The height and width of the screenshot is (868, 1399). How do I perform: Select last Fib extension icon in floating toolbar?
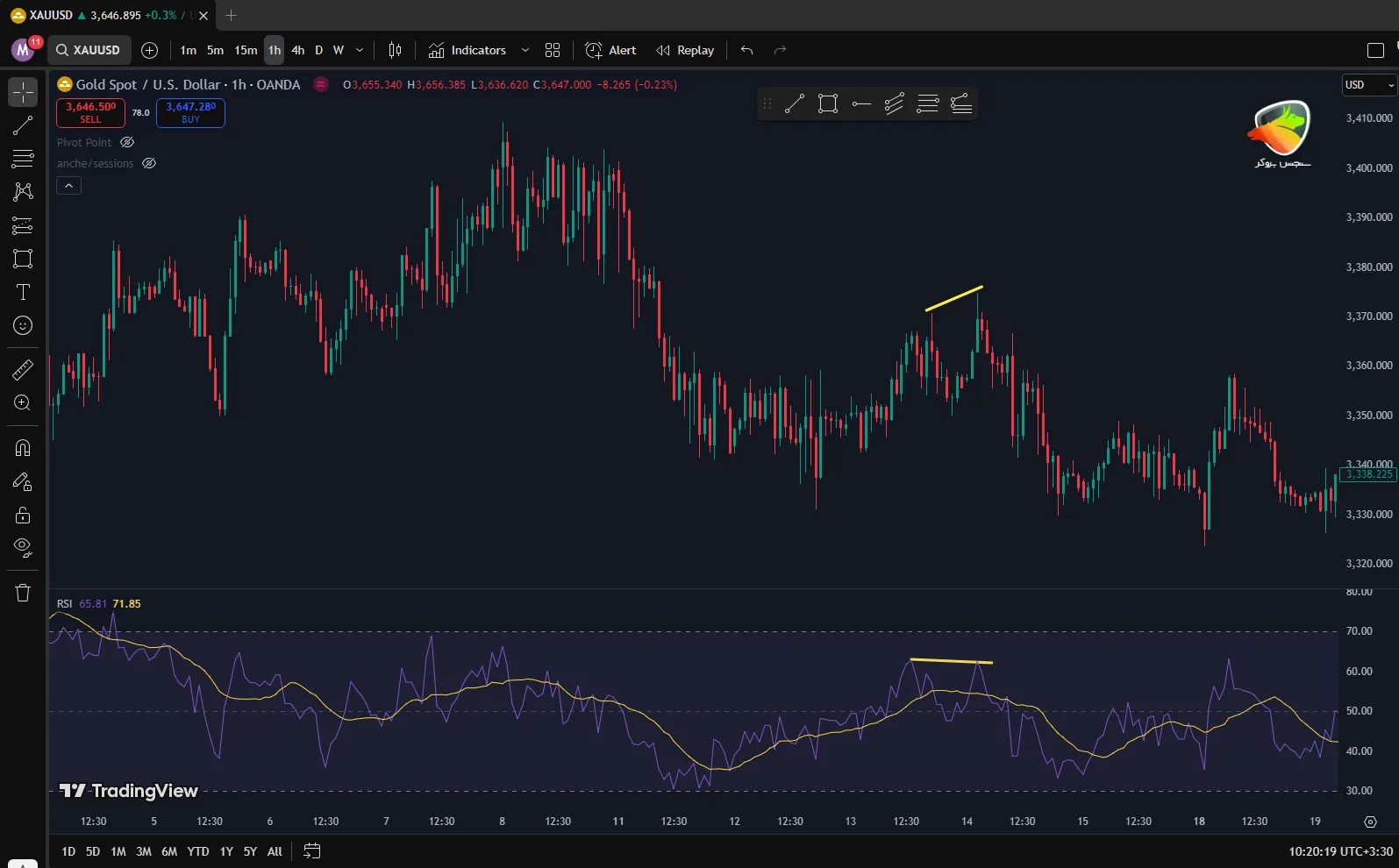coord(961,104)
